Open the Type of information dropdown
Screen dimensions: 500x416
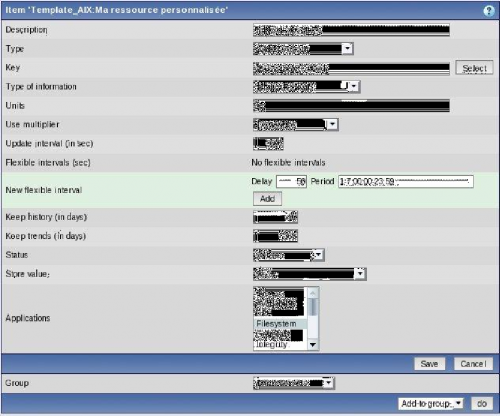click(x=306, y=87)
